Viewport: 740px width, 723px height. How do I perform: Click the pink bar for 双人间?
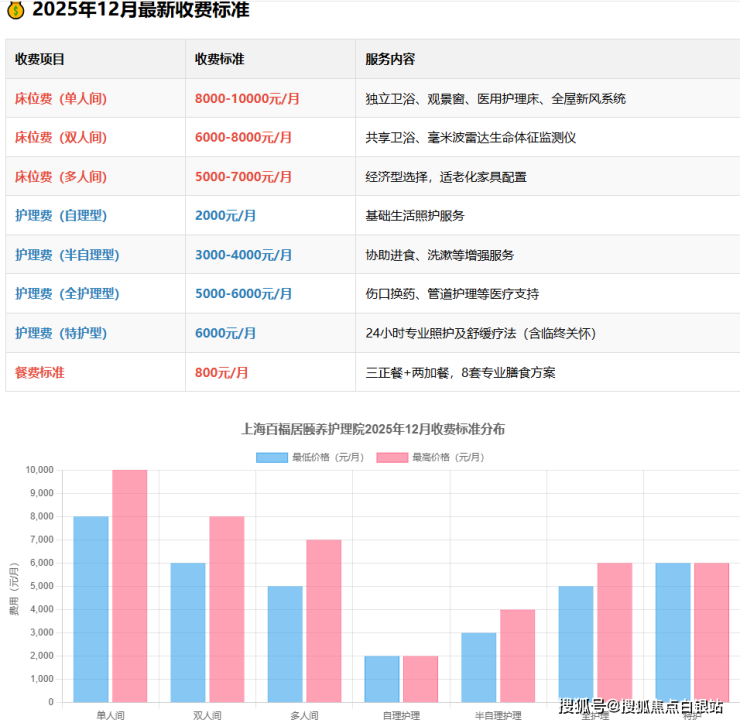(226, 608)
